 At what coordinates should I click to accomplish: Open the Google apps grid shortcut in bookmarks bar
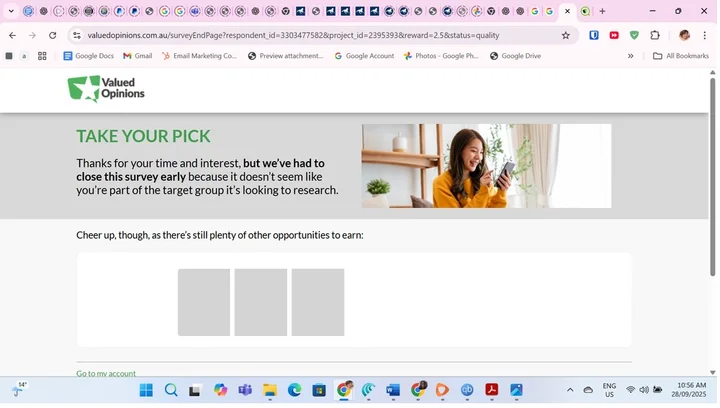pyautogui.click(x=42, y=56)
